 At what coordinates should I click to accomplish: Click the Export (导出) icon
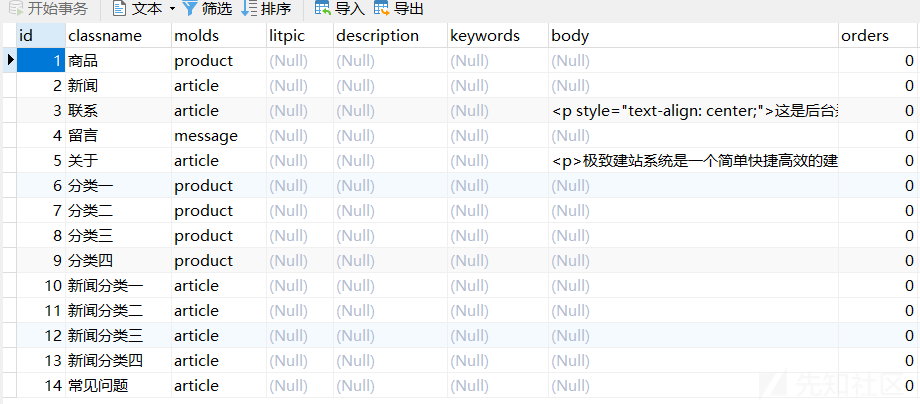click(x=382, y=9)
